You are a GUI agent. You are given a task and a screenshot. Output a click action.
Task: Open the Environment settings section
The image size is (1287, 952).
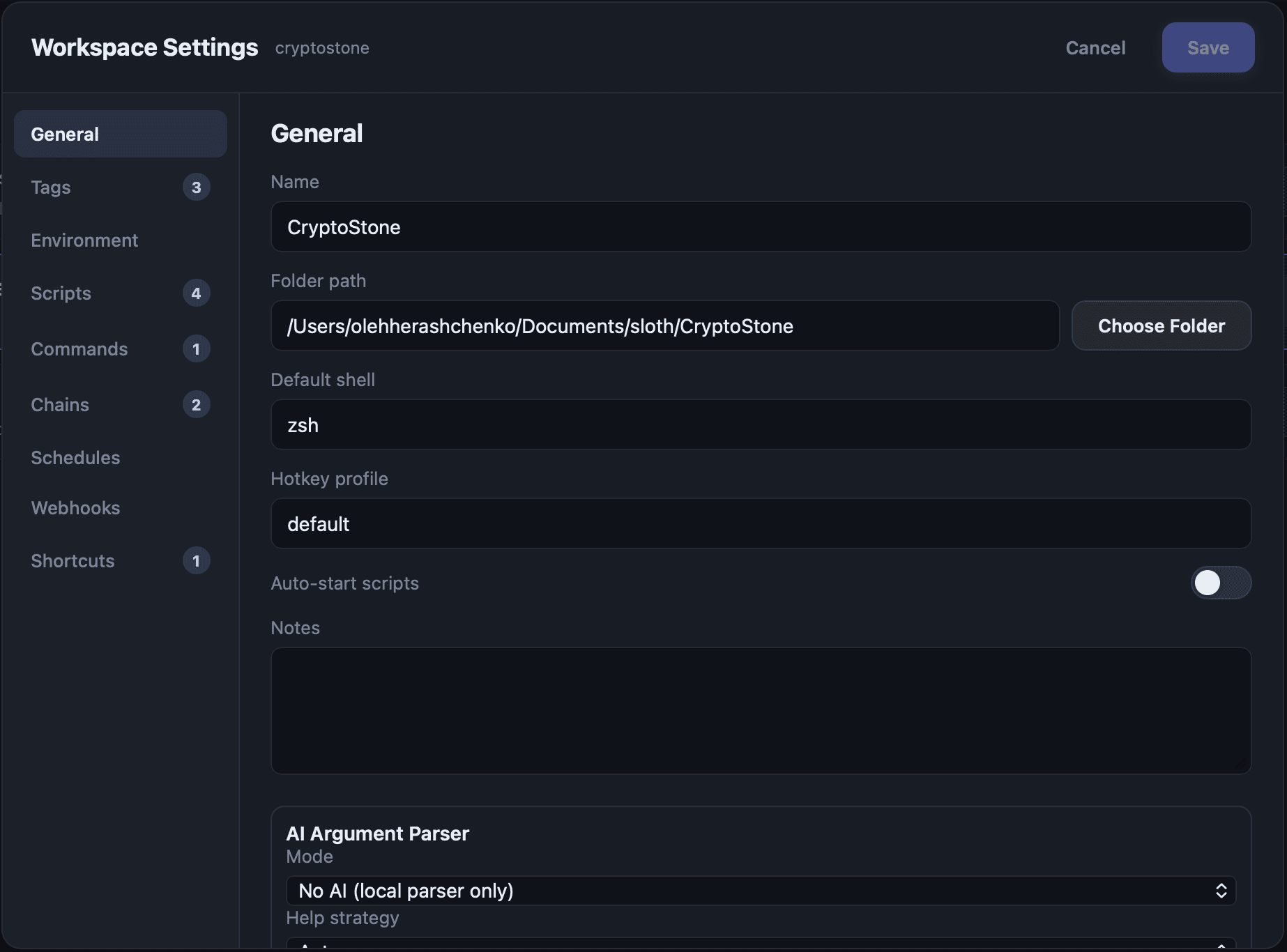84,240
